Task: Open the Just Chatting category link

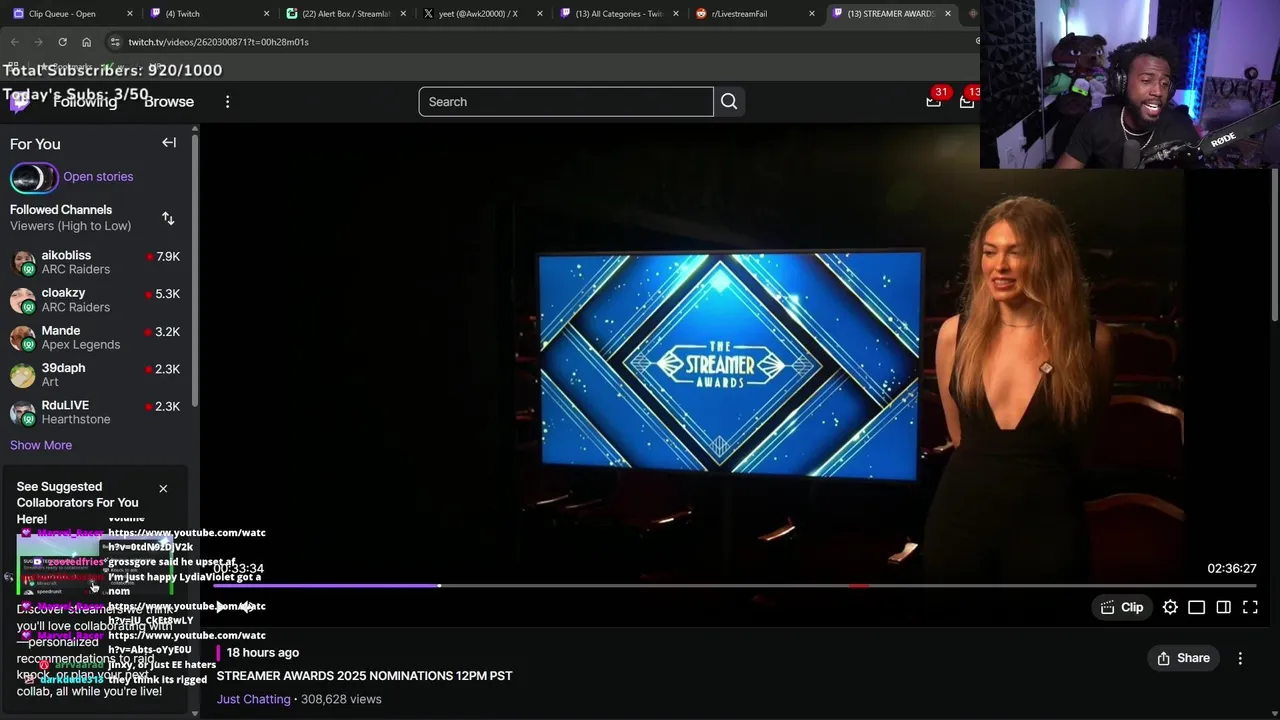Action: click(254, 699)
